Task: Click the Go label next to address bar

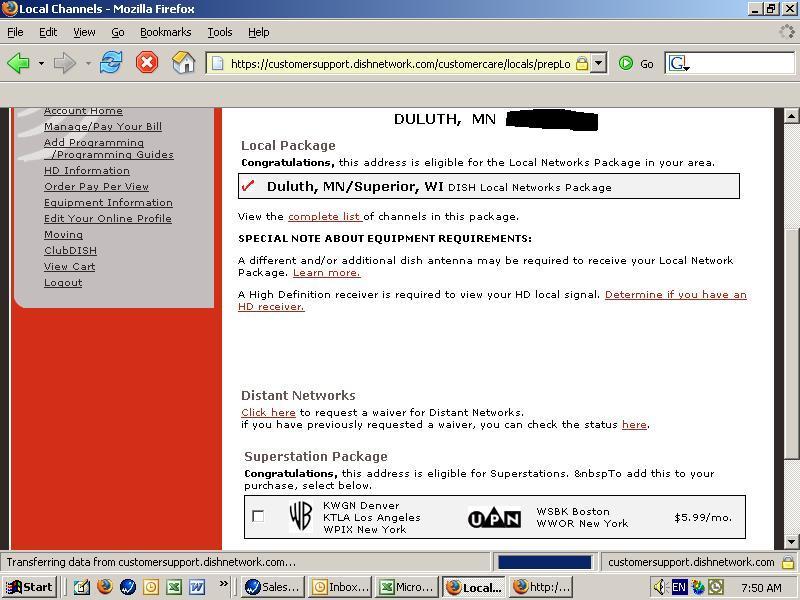Action: coord(646,64)
